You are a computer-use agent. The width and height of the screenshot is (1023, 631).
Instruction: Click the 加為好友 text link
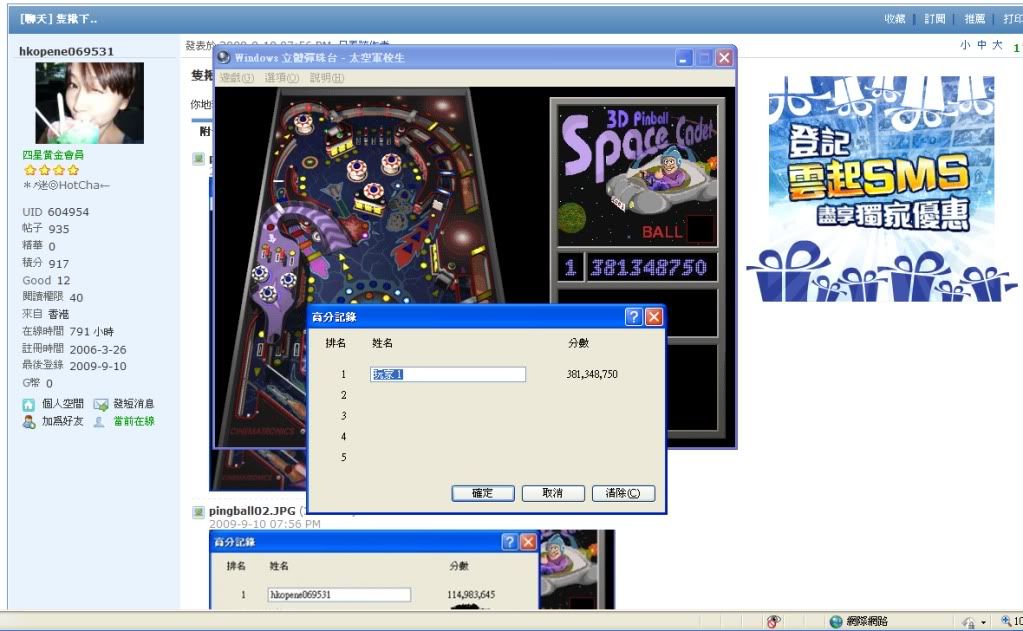click(x=63, y=422)
